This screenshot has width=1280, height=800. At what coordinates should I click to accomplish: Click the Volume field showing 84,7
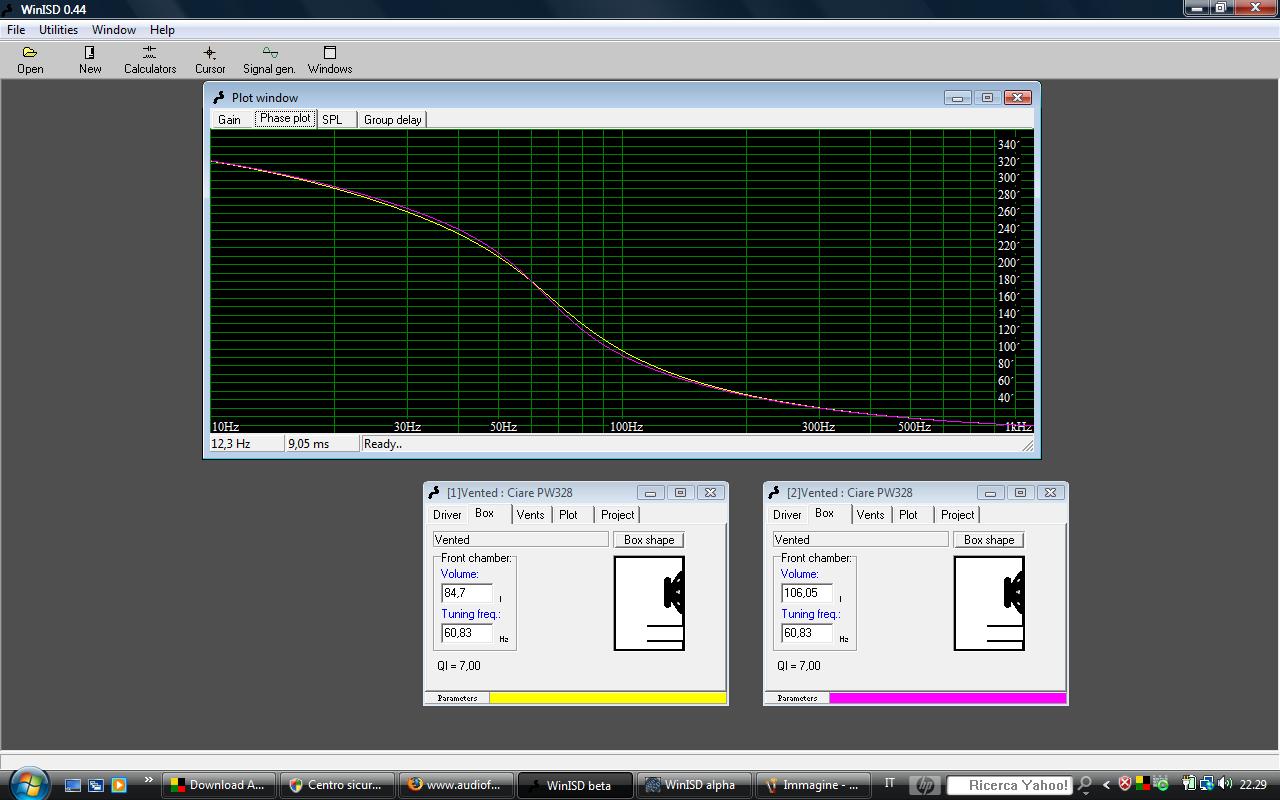[467, 593]
